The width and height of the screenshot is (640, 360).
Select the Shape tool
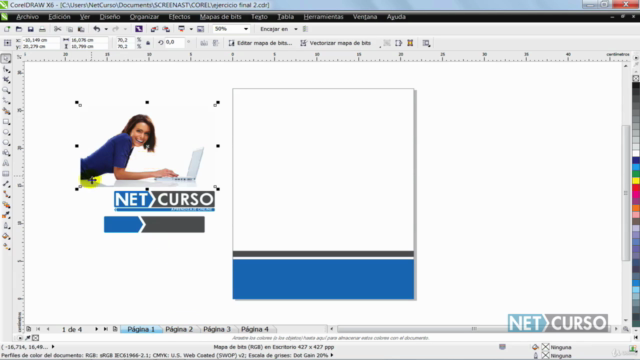pos(6,69)
